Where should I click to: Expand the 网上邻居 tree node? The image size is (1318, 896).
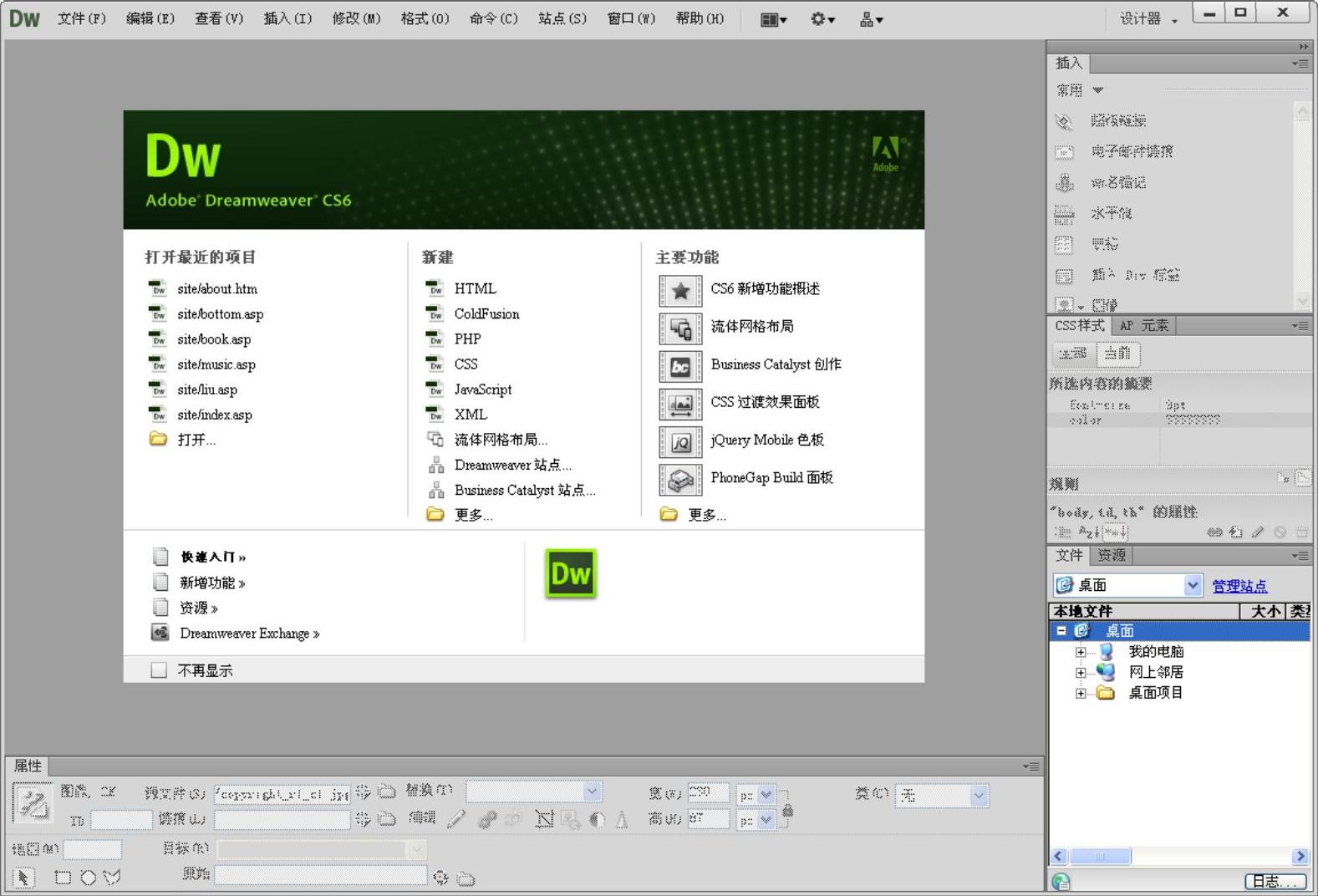(x=1081, y=672)
